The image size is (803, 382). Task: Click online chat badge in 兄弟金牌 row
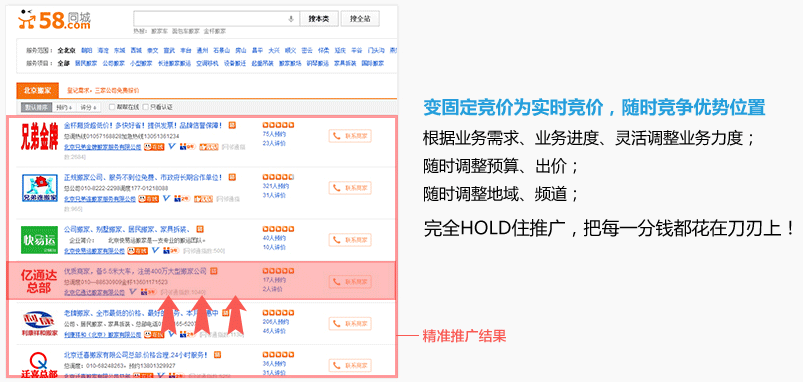click(154, 147)
